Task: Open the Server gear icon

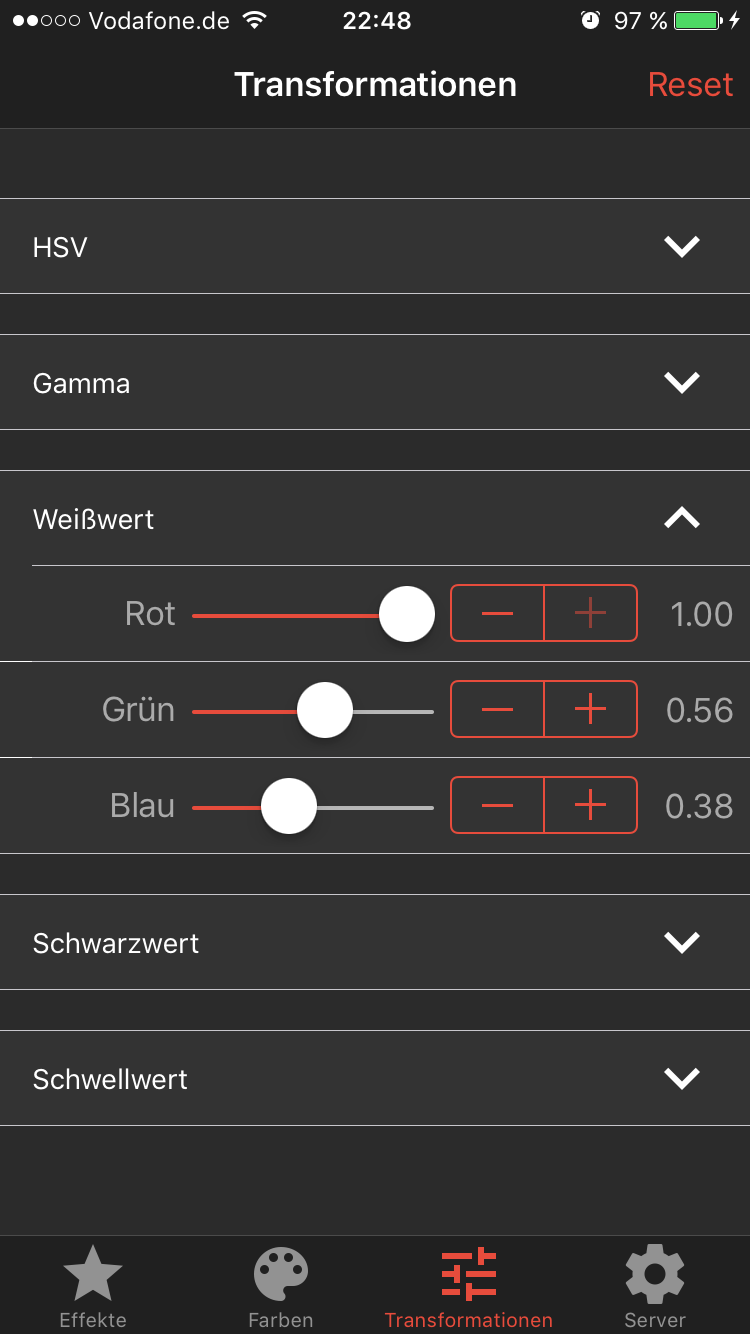Action: [655, 1274]
